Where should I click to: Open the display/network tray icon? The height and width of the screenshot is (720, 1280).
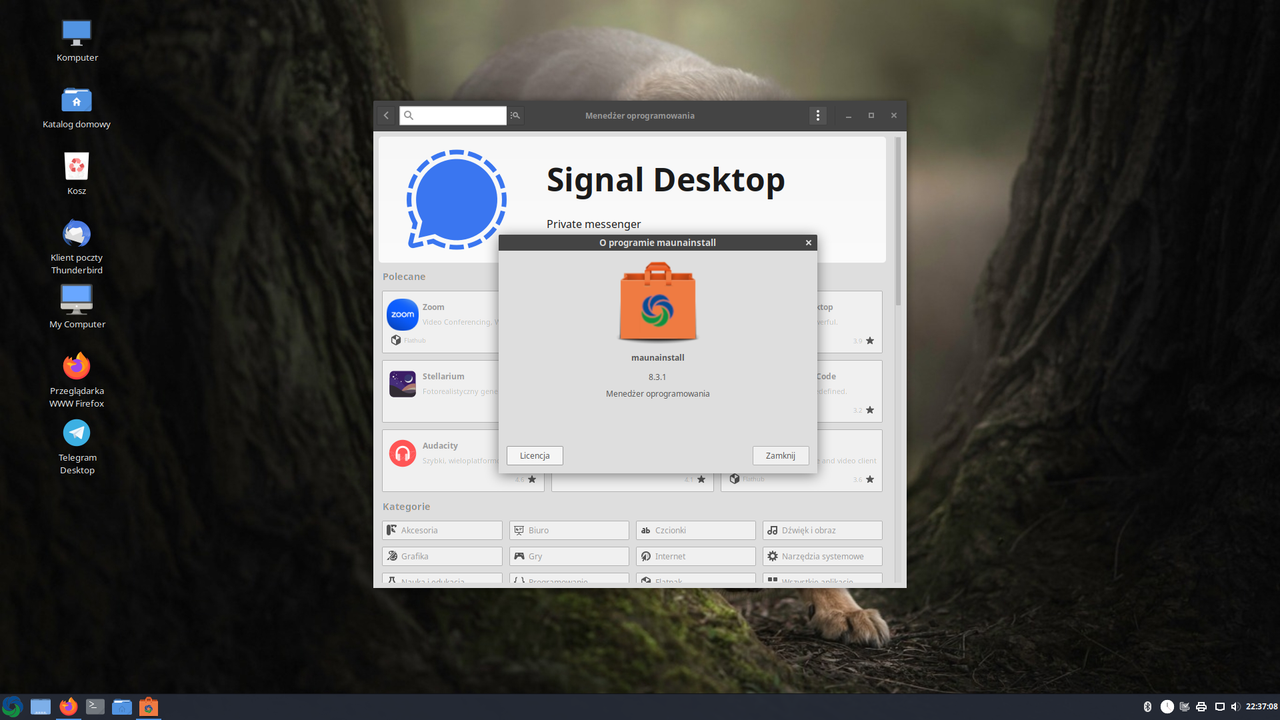click(x=1219, y=707)
